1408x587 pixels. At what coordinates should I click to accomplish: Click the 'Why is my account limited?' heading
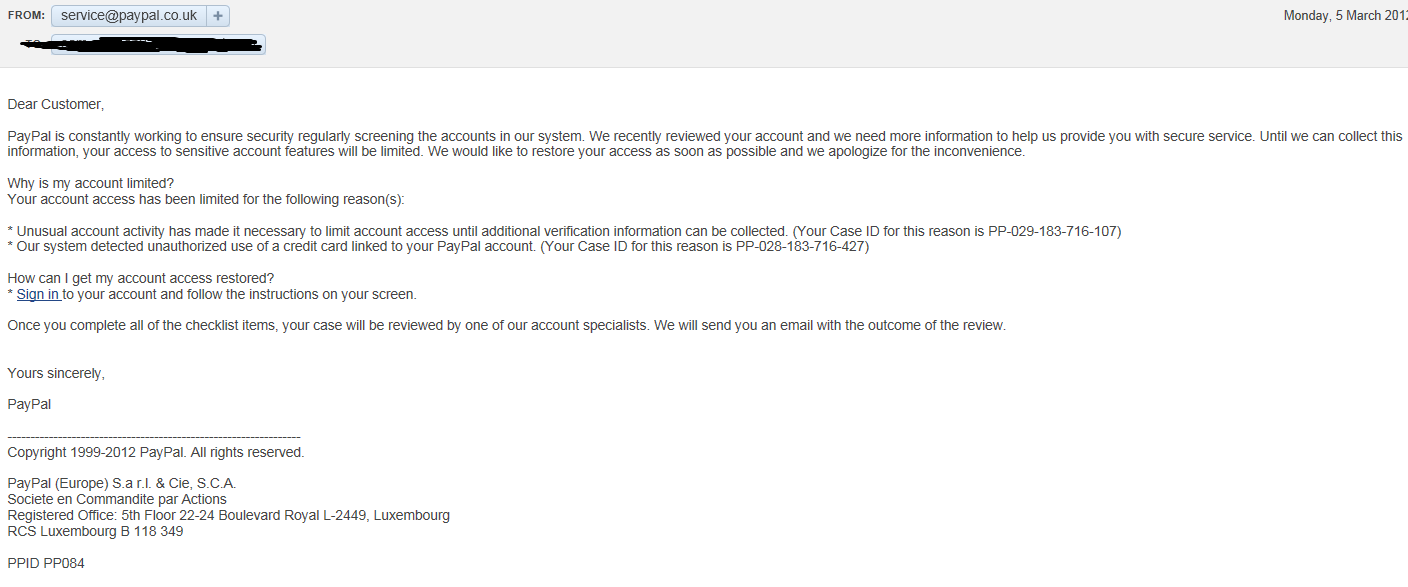91,183
